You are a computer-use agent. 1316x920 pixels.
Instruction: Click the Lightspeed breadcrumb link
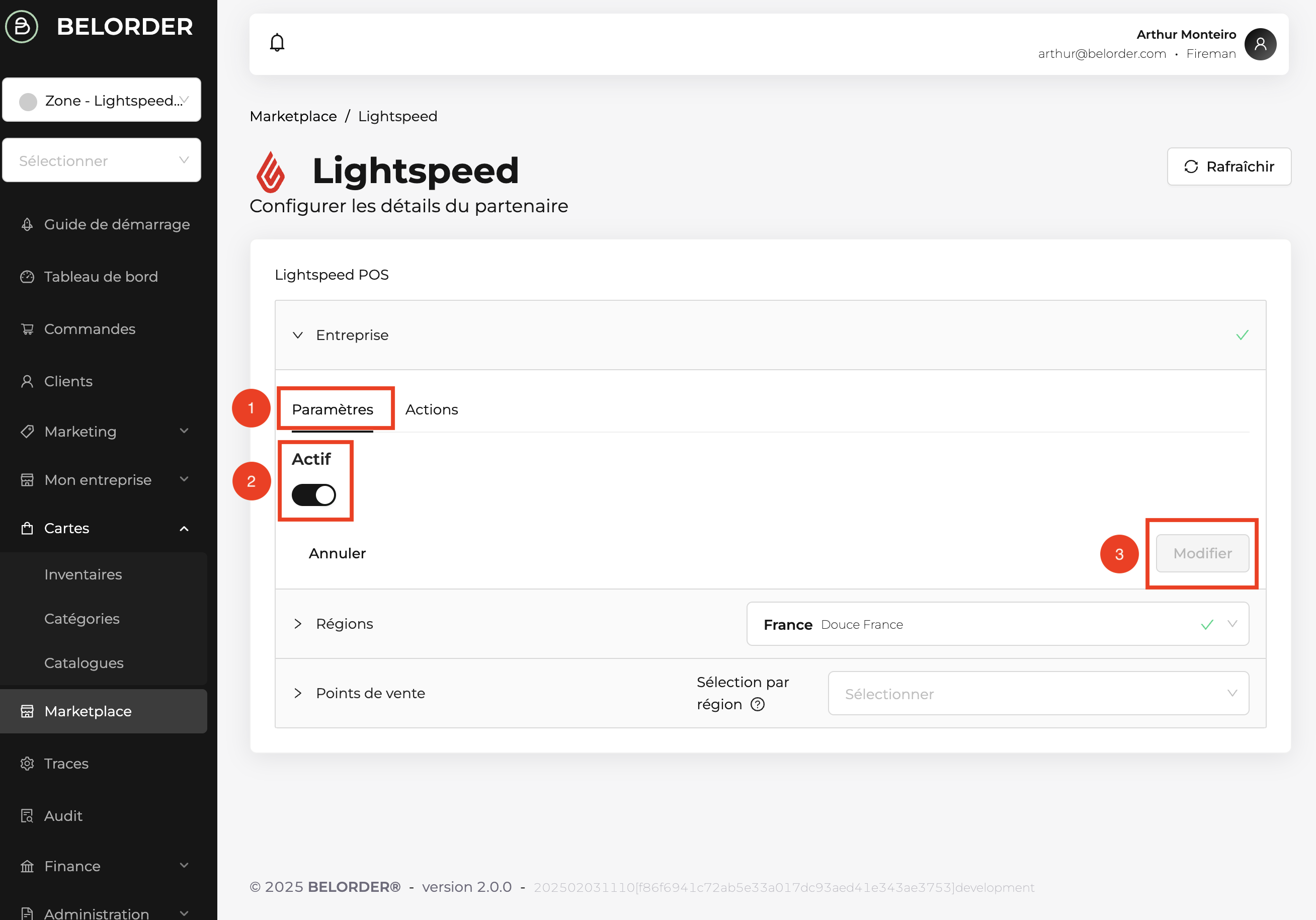pos(398,116)
